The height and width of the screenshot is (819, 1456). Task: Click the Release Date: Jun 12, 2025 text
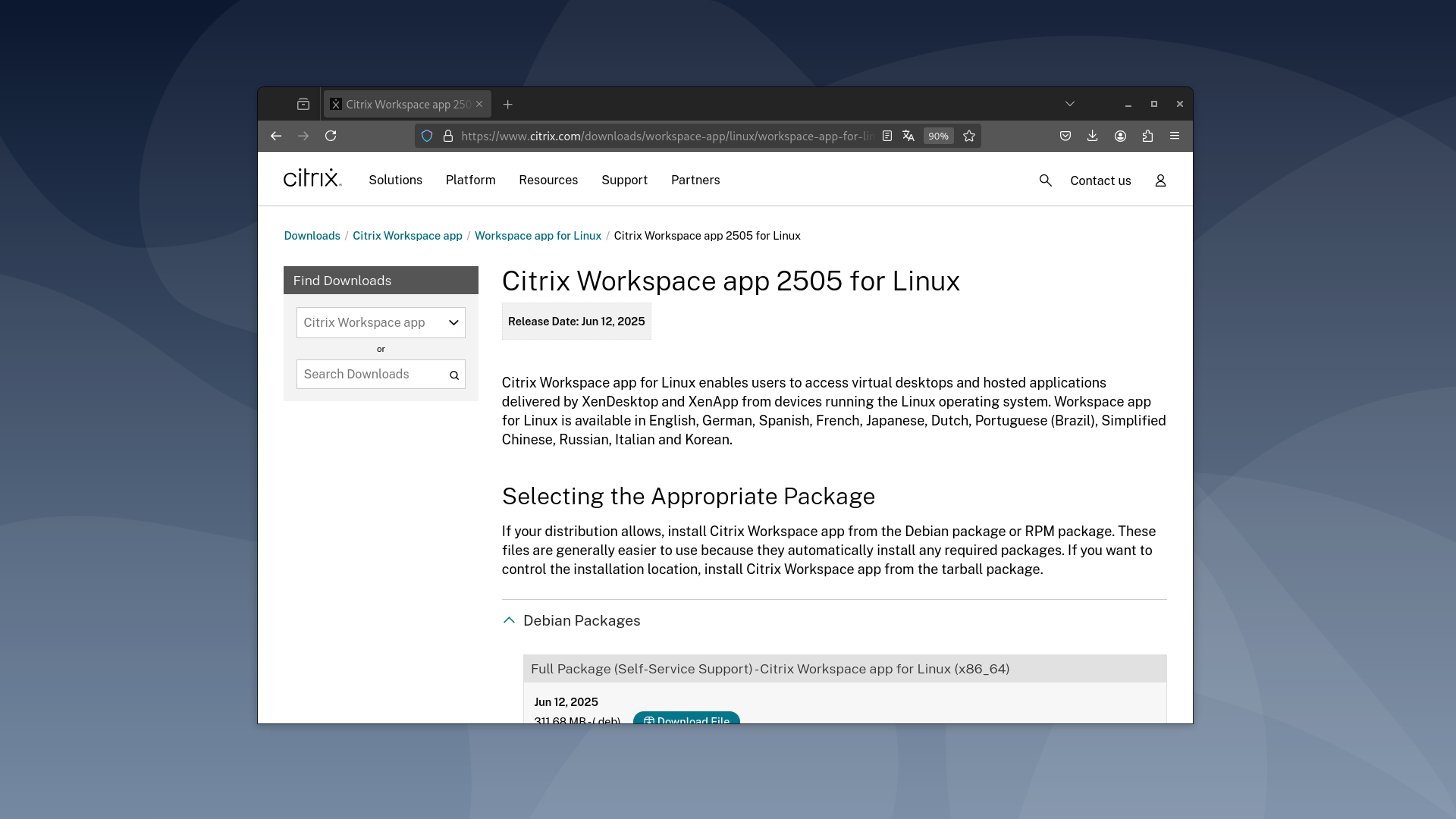point(576,322)
